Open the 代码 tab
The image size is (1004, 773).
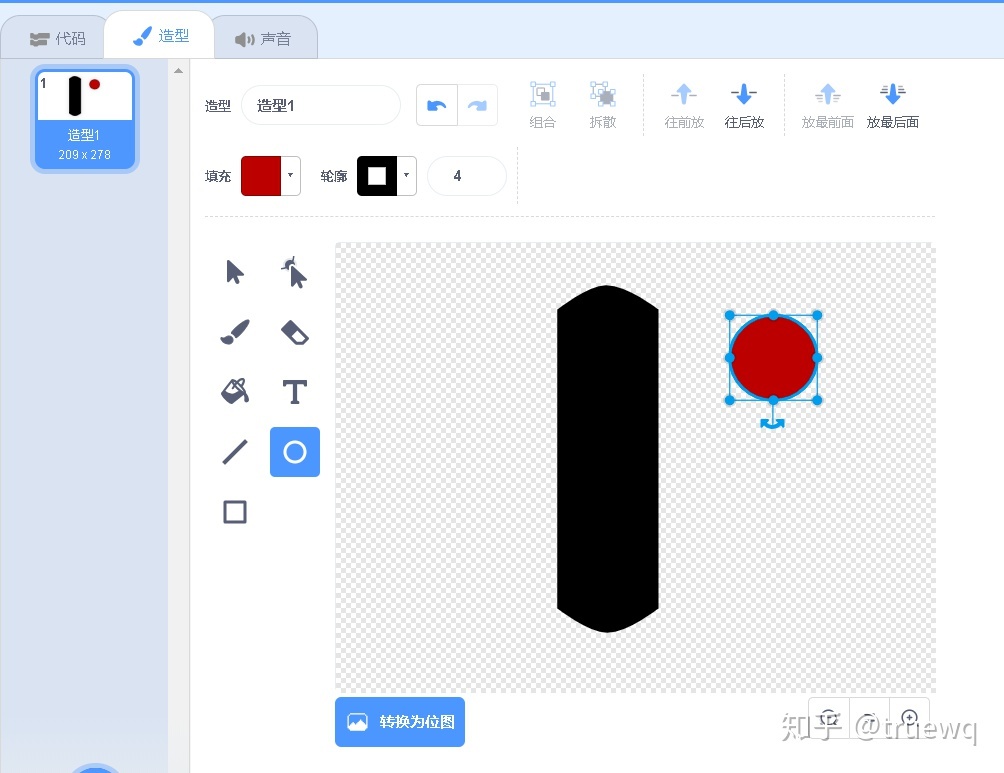click(57, 38)
